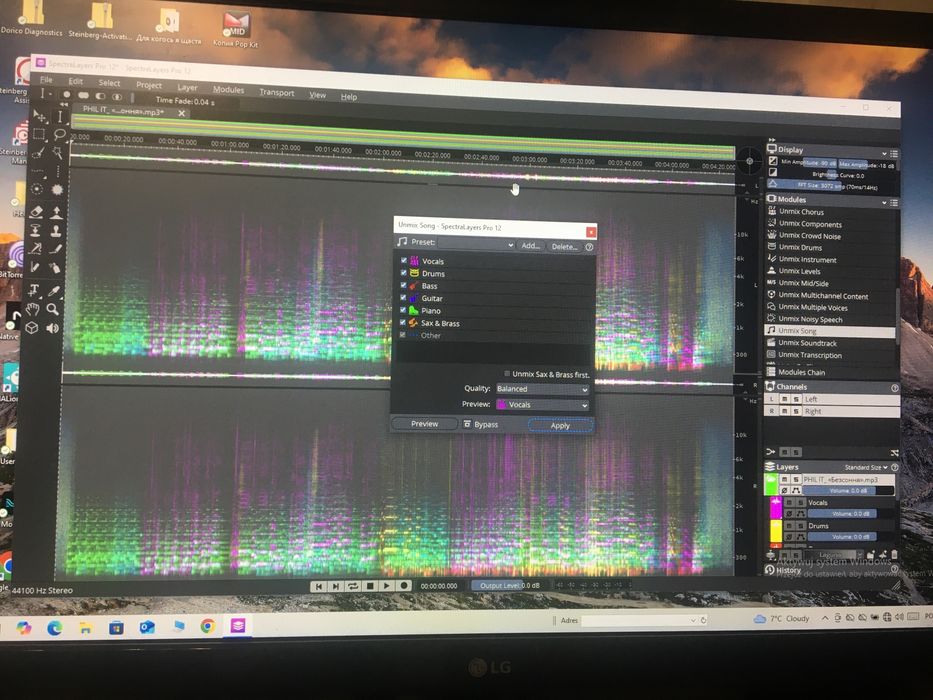Launch Unmix Soundtrack module

pos(807,343)
